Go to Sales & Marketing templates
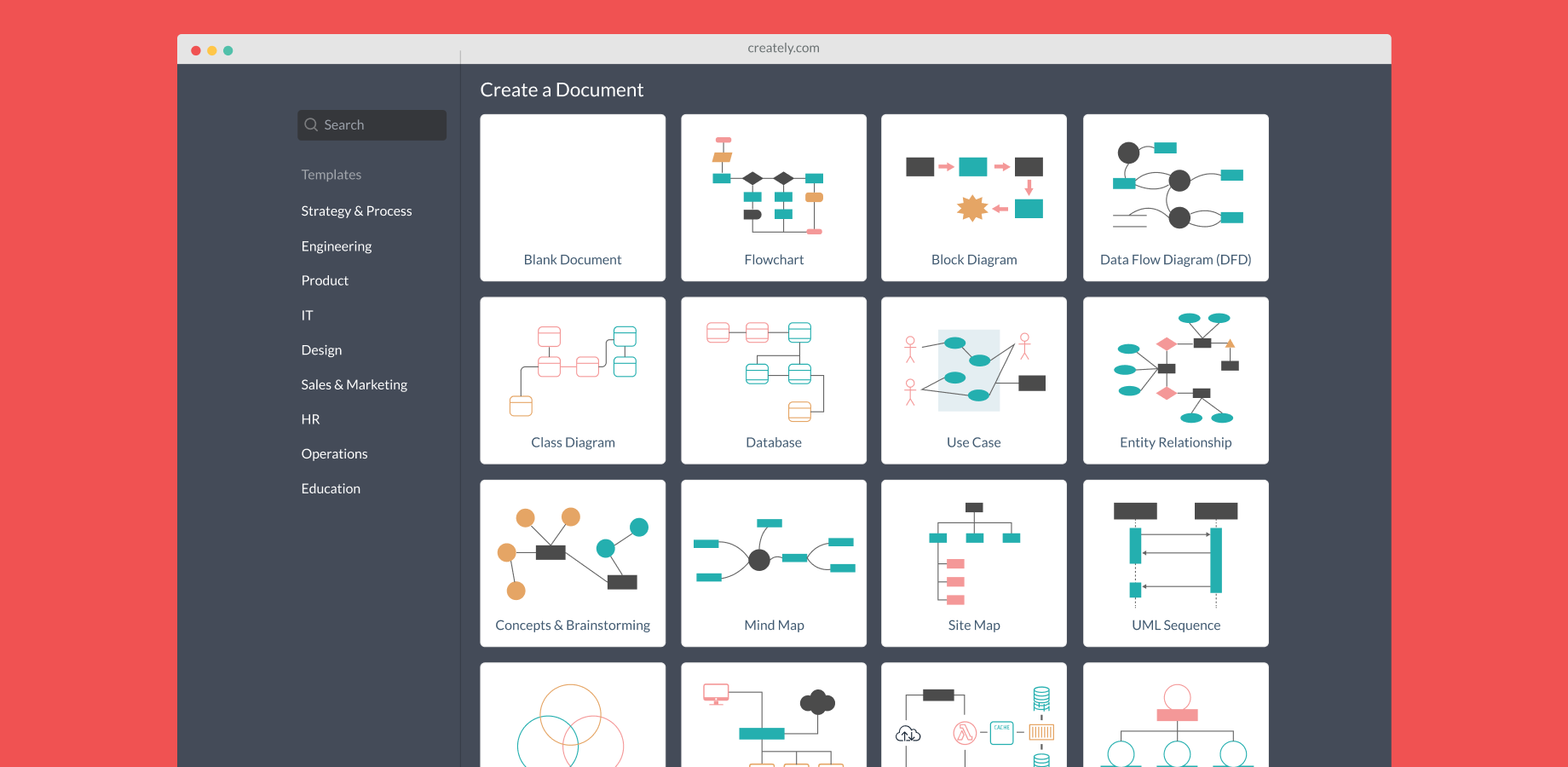This screenshot has width=1568, height=767. click(354, 384)
